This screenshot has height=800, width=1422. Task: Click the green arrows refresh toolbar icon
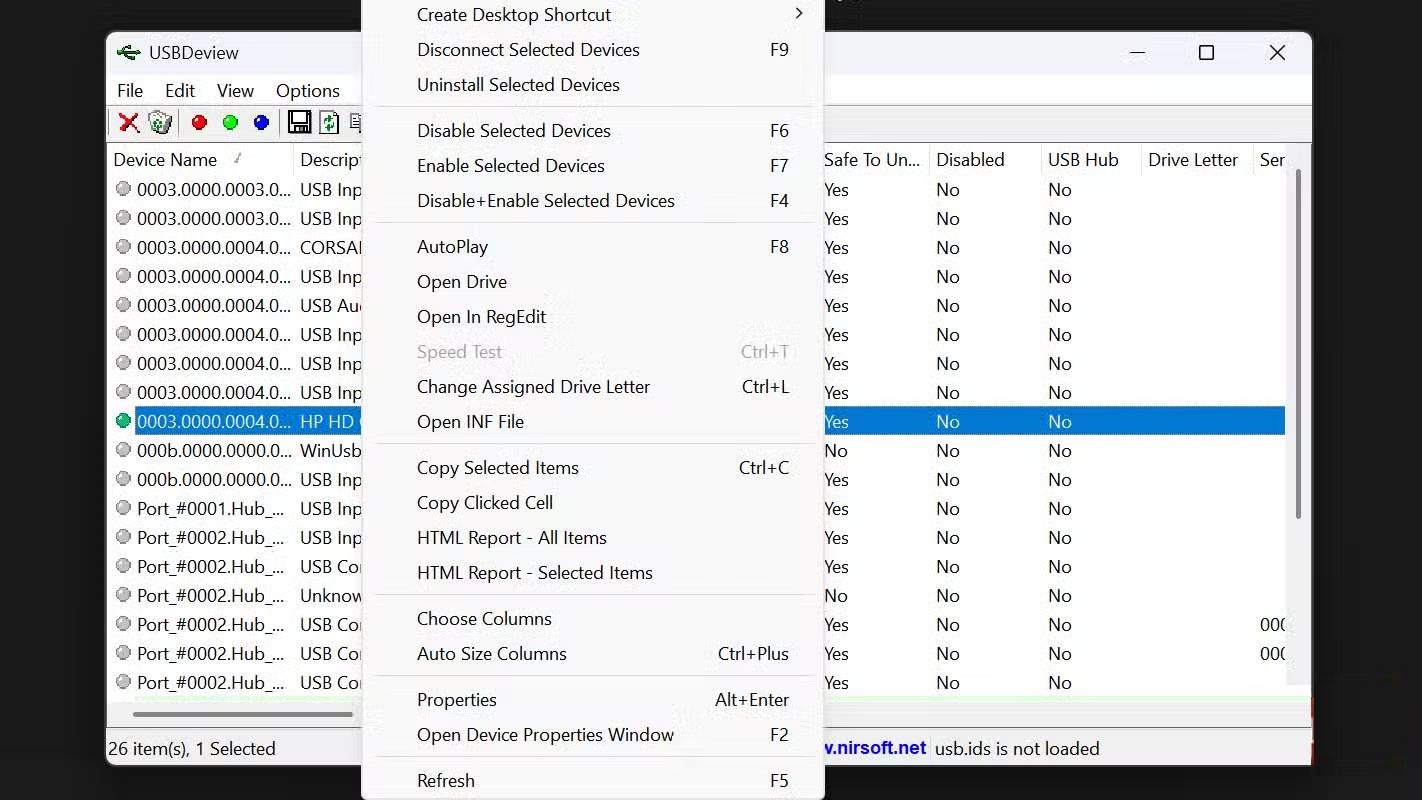coord(329,122)
